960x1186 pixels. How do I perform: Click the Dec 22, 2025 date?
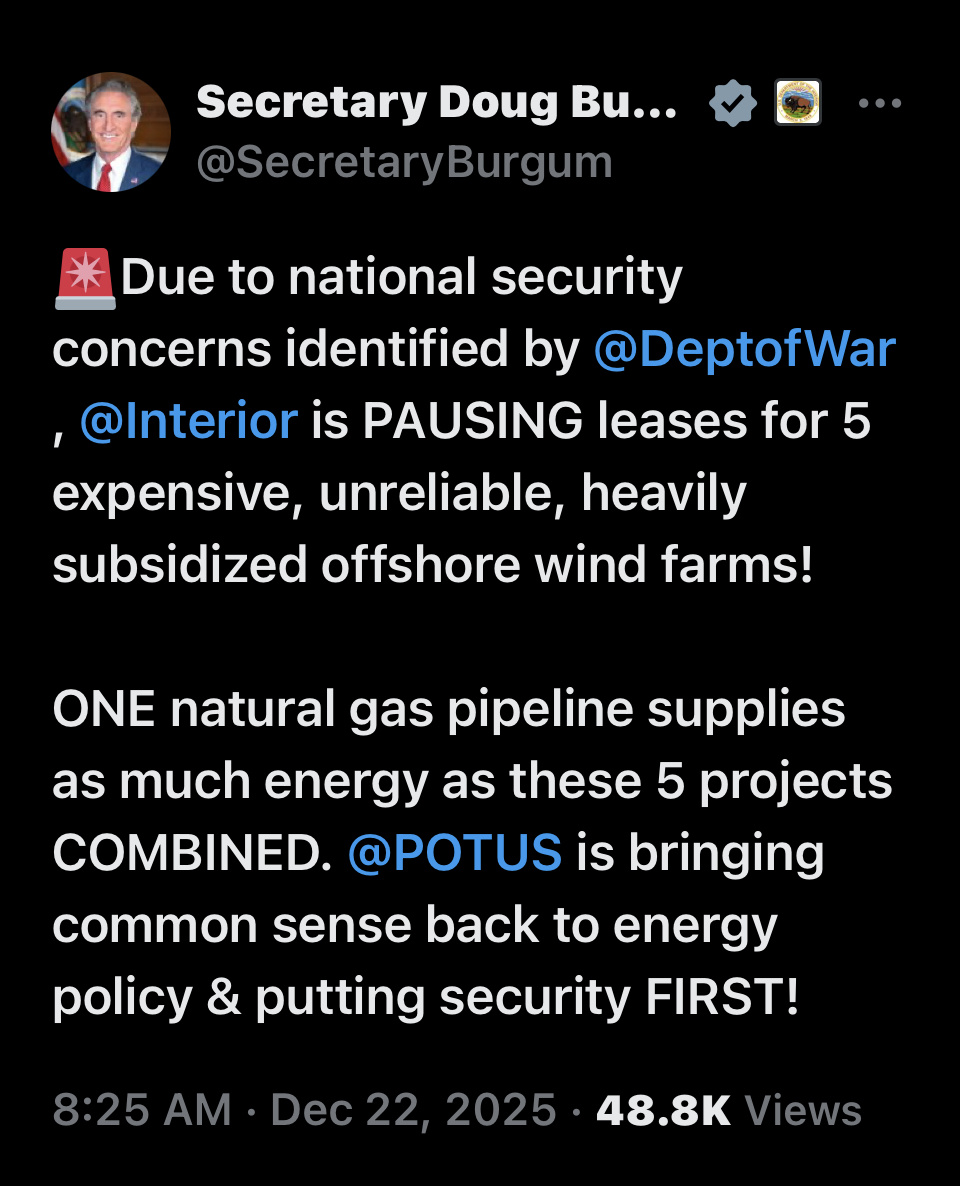pyautogui.click(x=413, y=1110)
